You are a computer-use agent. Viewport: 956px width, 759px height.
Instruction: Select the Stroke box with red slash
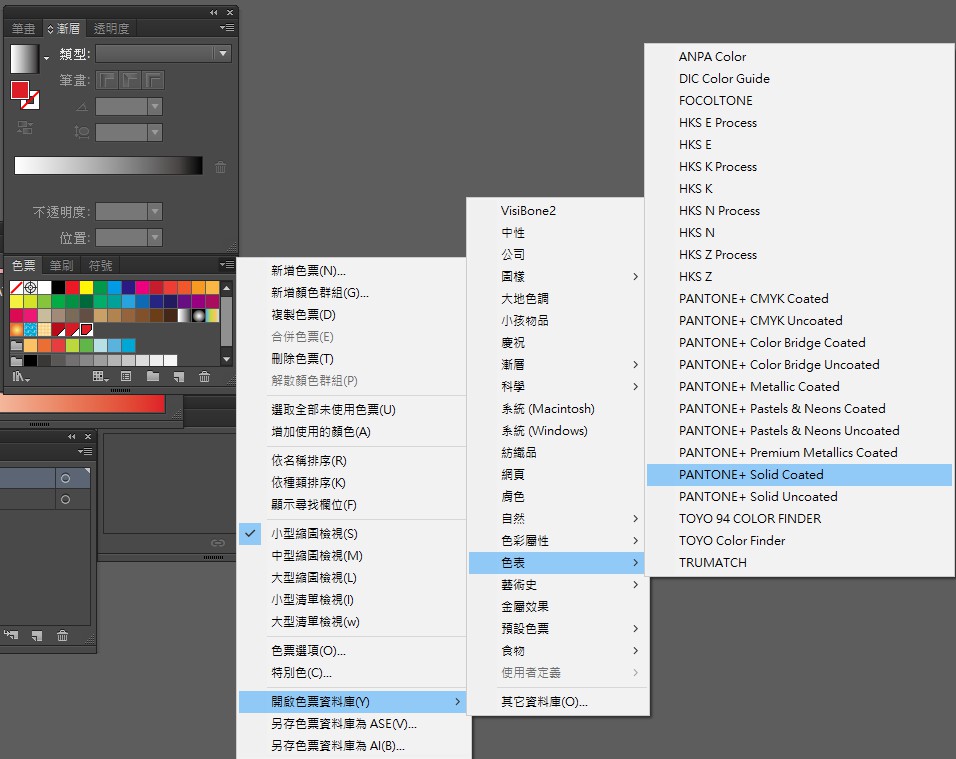pos(32,101)
